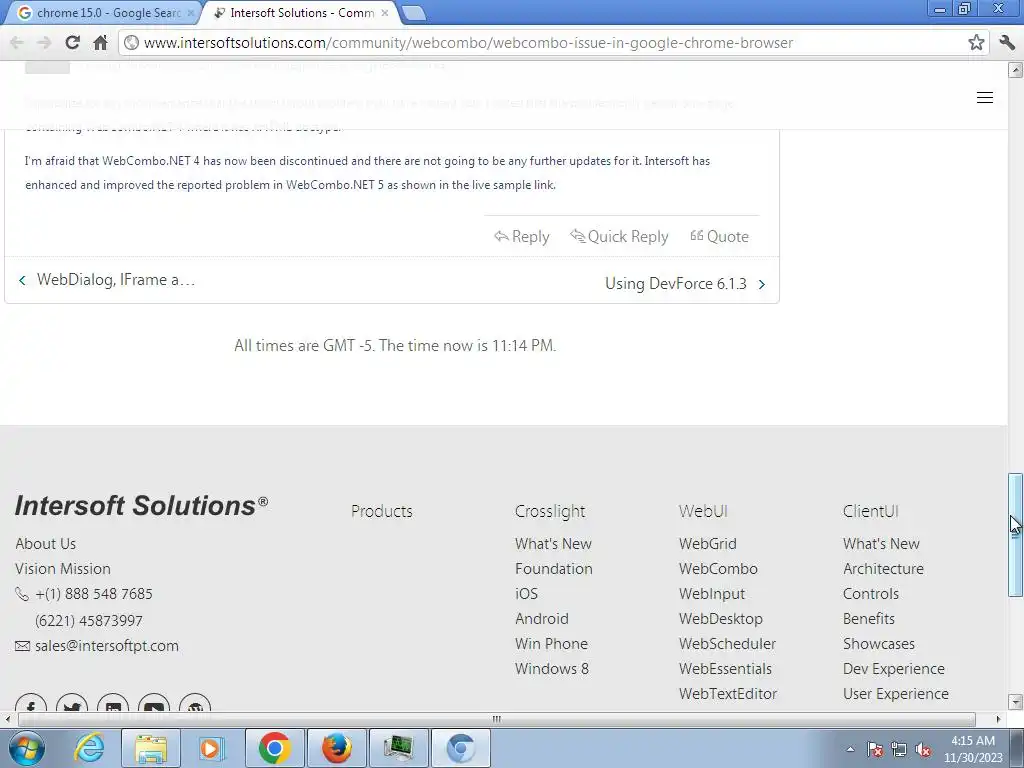The width and height of the screenshot is (1024, 768).
Task: Open the WebCombo footer link
Action: 718,569
